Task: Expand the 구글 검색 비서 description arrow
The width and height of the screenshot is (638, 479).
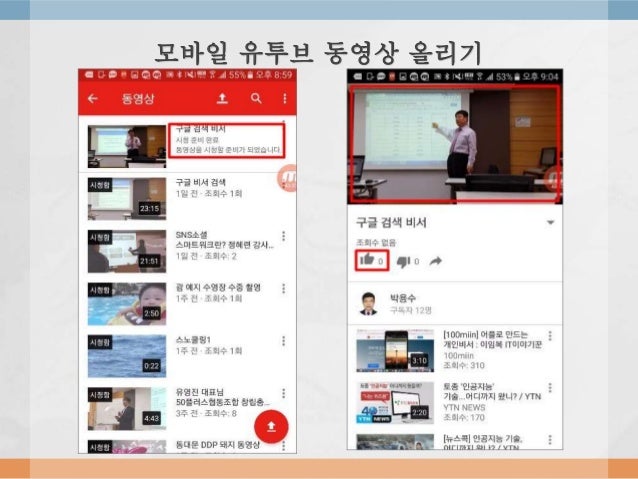Action: click(x=551, y=223)
